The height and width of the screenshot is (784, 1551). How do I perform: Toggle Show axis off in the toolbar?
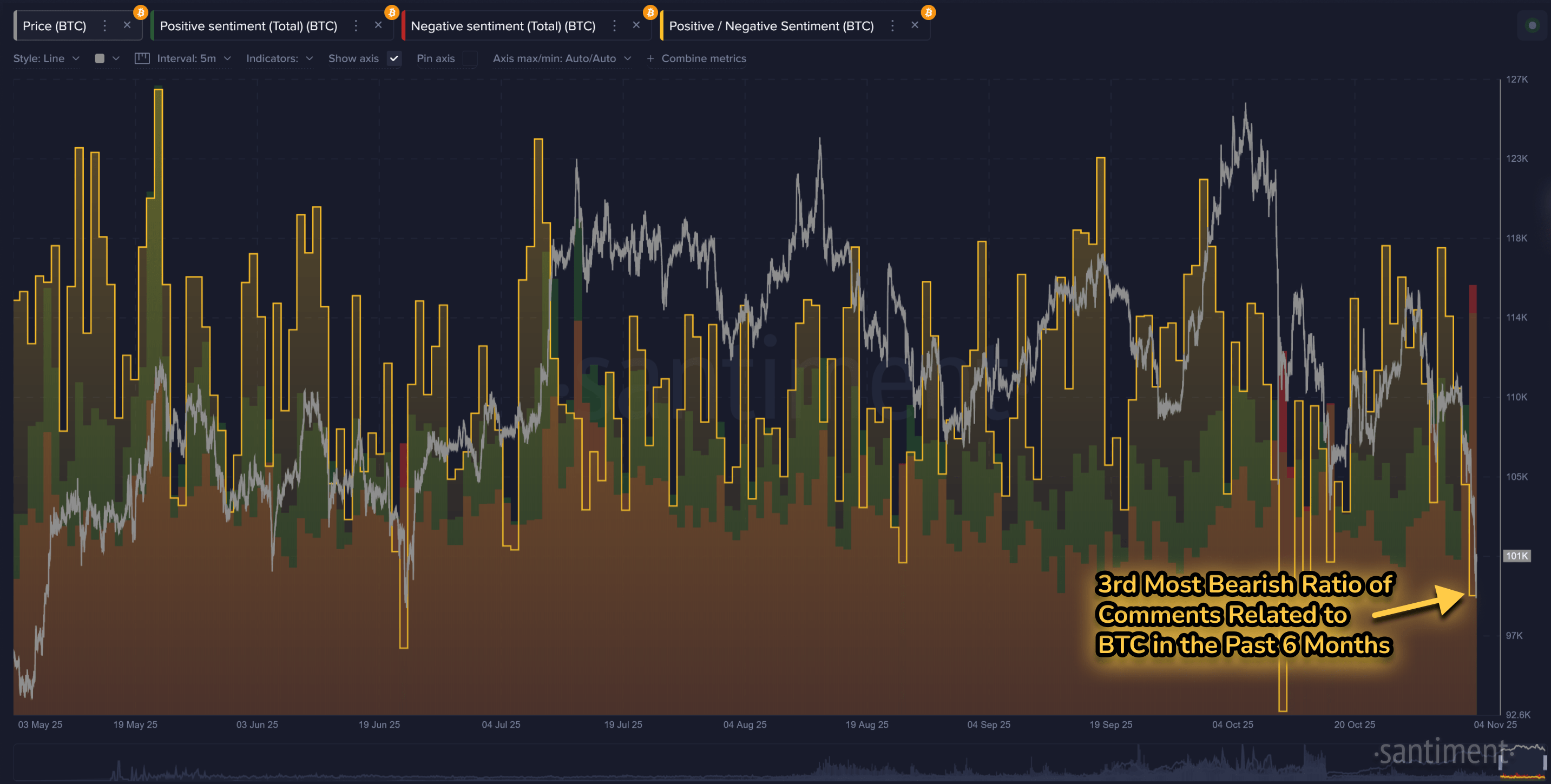[x=395, y=59]
